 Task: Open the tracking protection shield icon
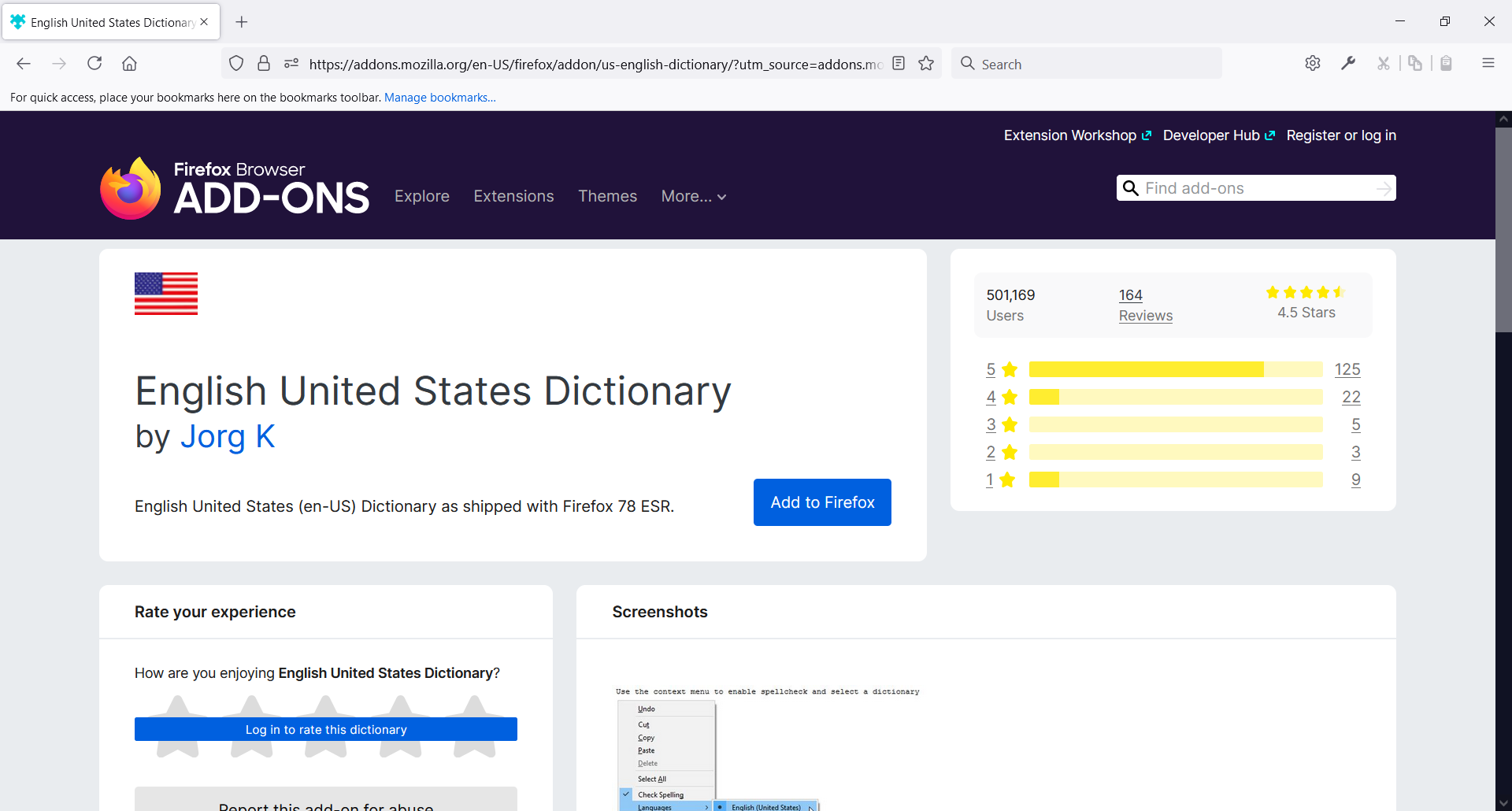pyautogui.click(x=236, y=64)
